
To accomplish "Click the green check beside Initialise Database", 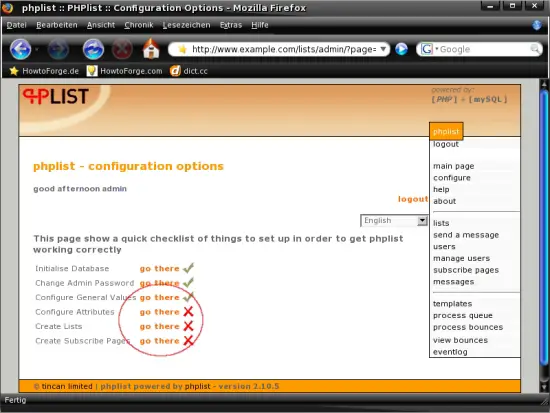I will tap(188, 268).
